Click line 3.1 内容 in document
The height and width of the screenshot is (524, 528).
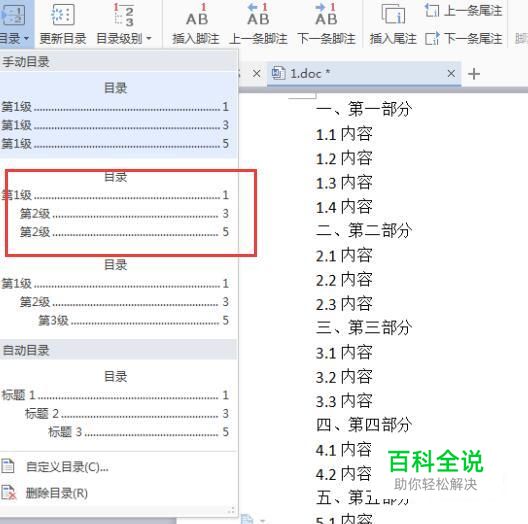click(x=344, y=353)
